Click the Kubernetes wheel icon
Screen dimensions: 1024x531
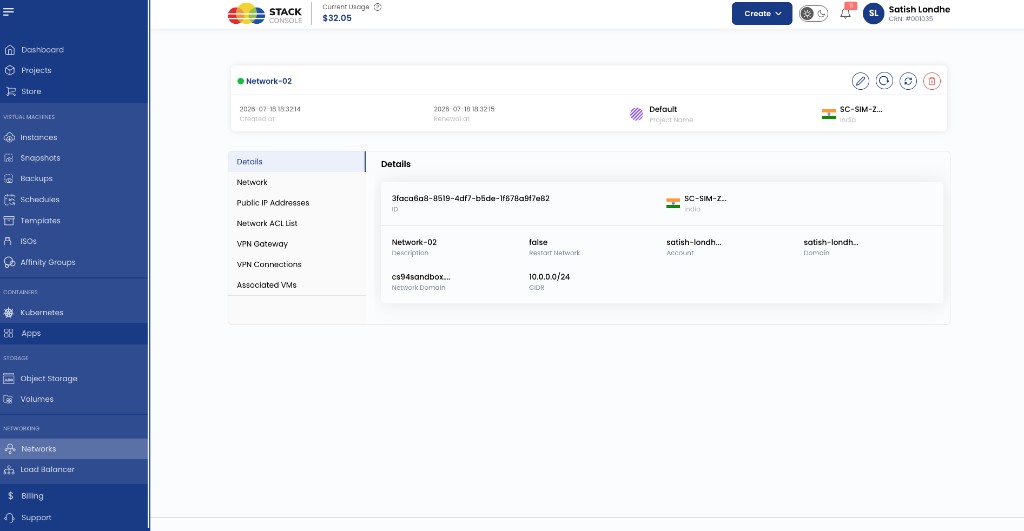[x=8, y=313]
